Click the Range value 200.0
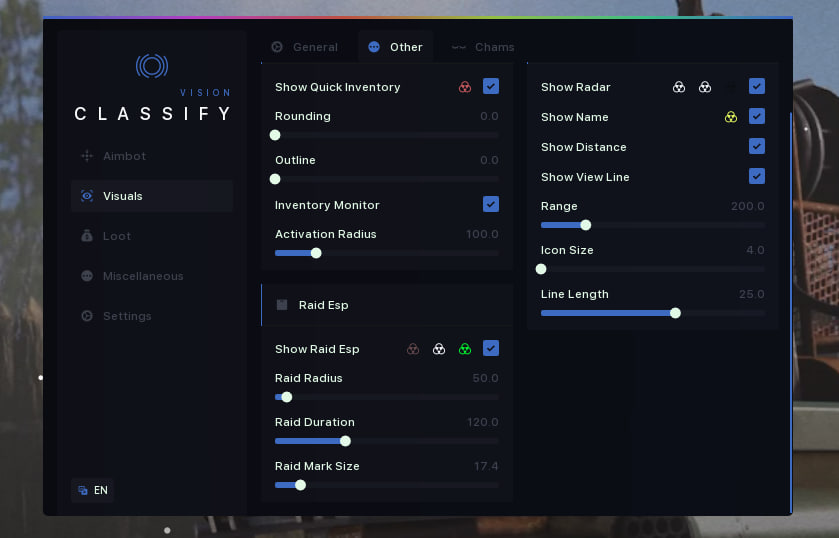Image resolution: width=839 pixels, height=538 pixels. [748, 206]
